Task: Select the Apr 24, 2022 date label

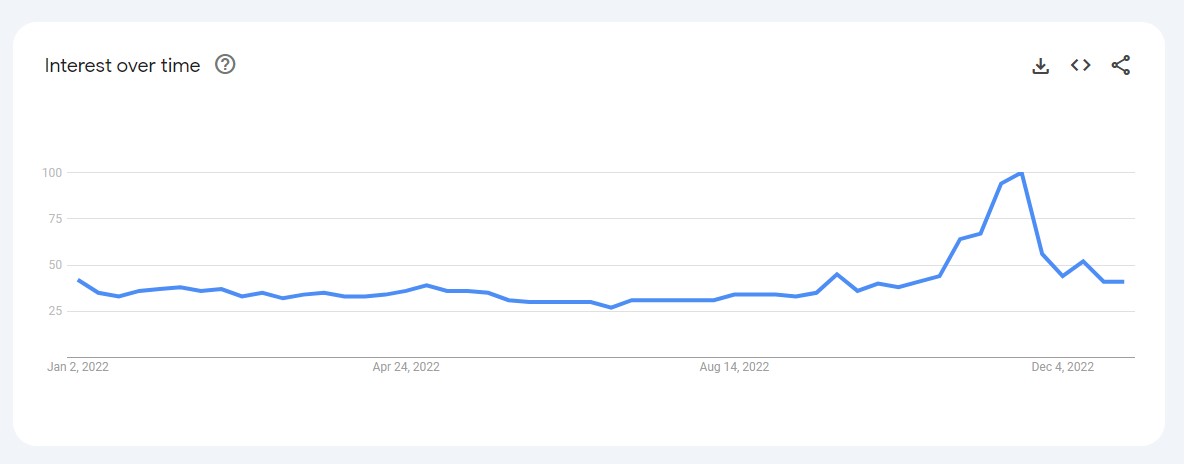Action: (x=406, y=367)
